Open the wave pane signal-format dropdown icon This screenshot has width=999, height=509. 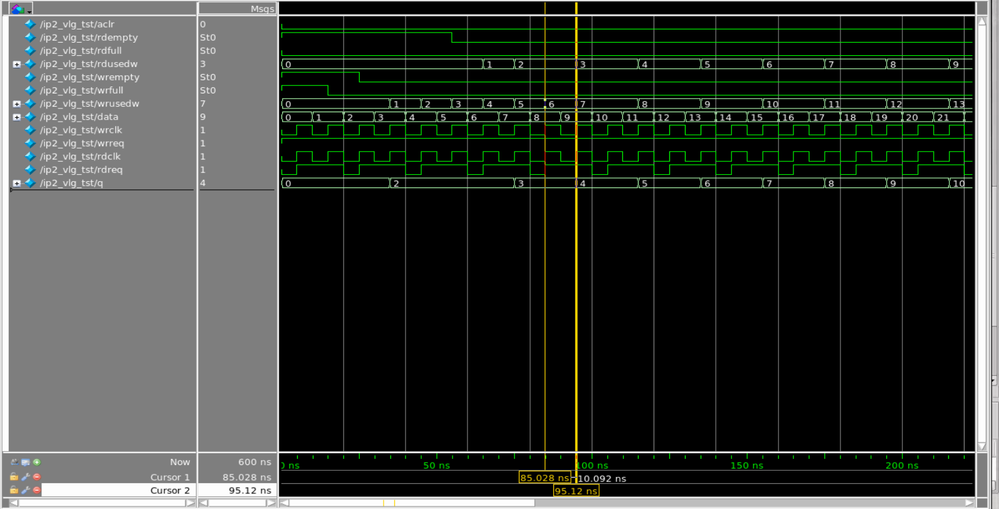pos(20,8)
